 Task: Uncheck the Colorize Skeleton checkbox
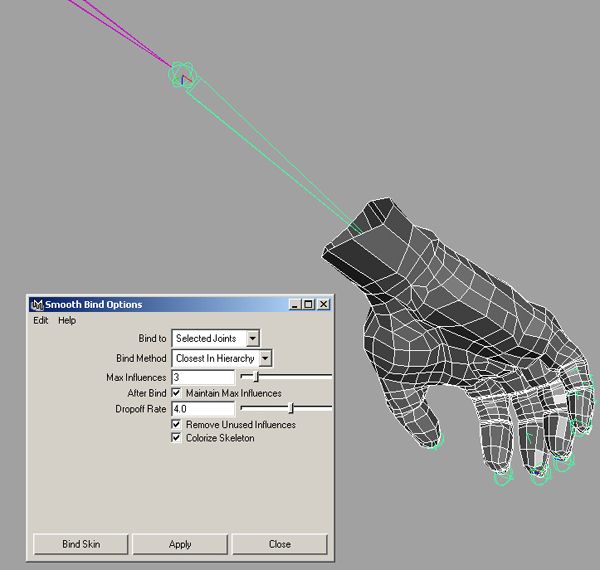point(177,438)
